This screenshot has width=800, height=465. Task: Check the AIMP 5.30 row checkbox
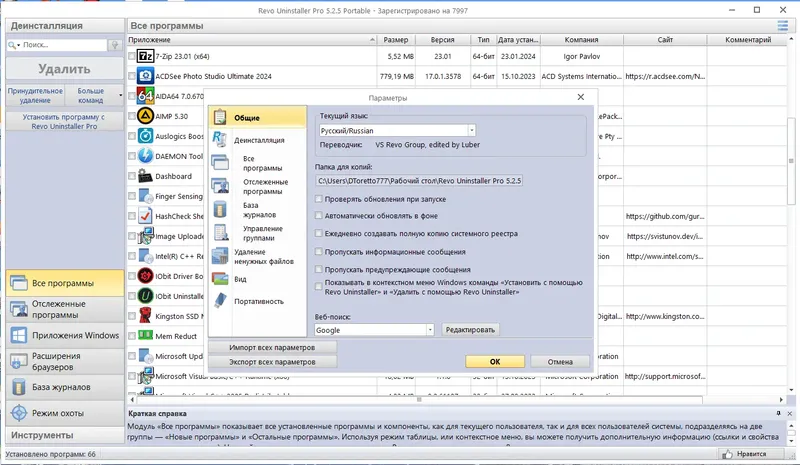pyautogui.click(x=132, y=116)
